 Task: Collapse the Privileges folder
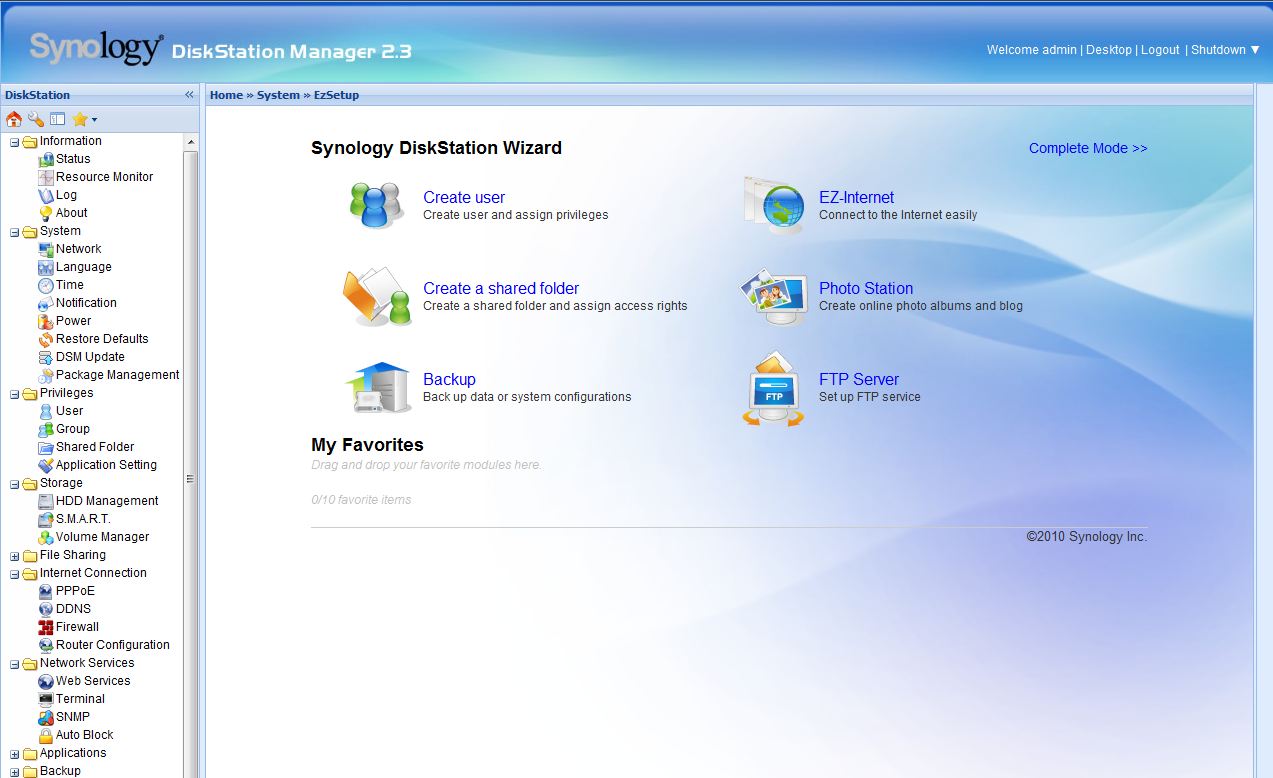14,394
